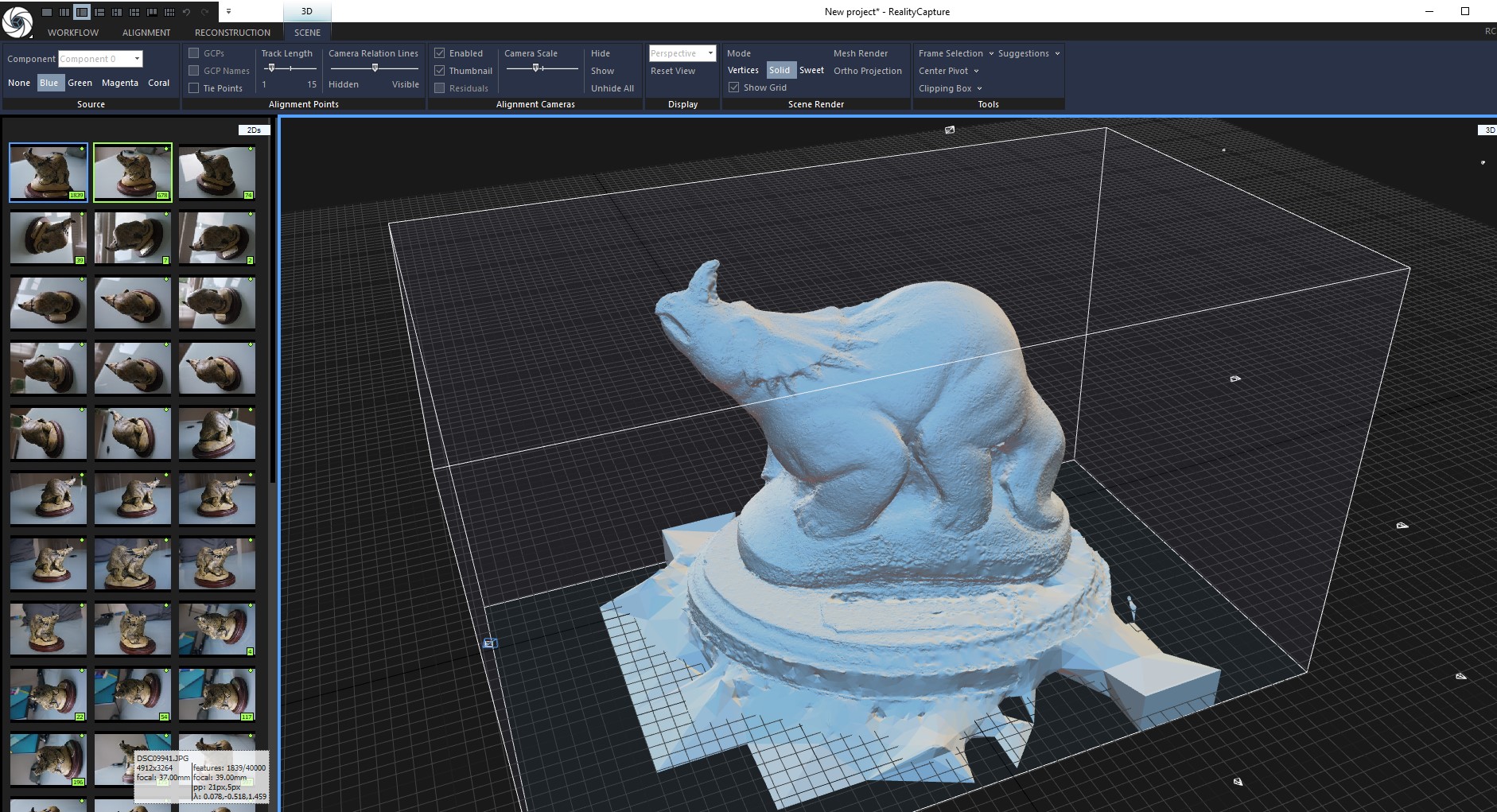Viewport: 1497px width, 812px height.
Task: Toggle the Show Grid checkbox
Action: pyautogui.click(x=734, y=87)
